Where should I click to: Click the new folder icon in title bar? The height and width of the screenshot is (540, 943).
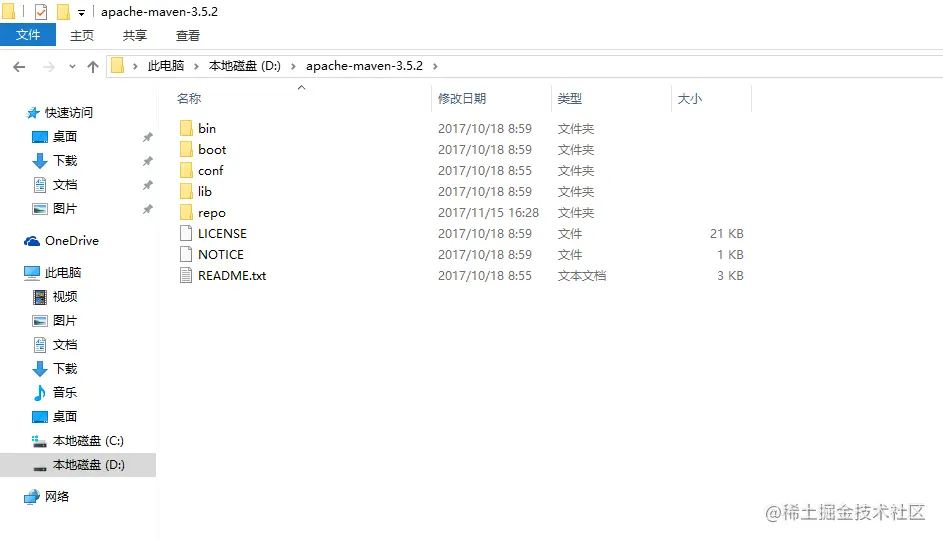click(x=63, y=11)
